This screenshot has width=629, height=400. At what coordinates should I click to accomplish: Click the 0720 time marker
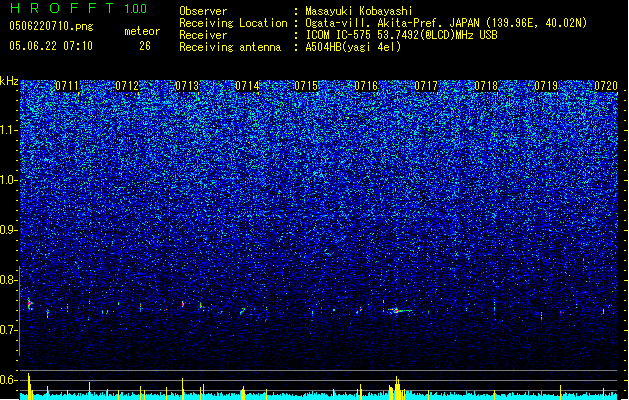(606, 86)
